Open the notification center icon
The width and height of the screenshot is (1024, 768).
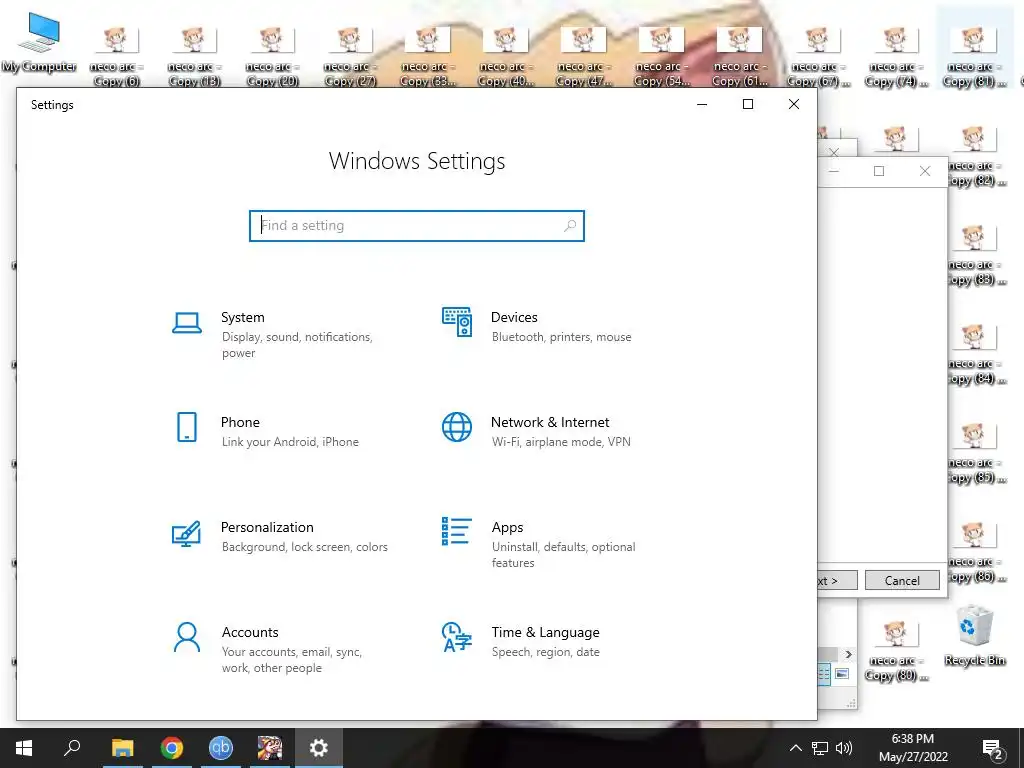pos(993,748)
